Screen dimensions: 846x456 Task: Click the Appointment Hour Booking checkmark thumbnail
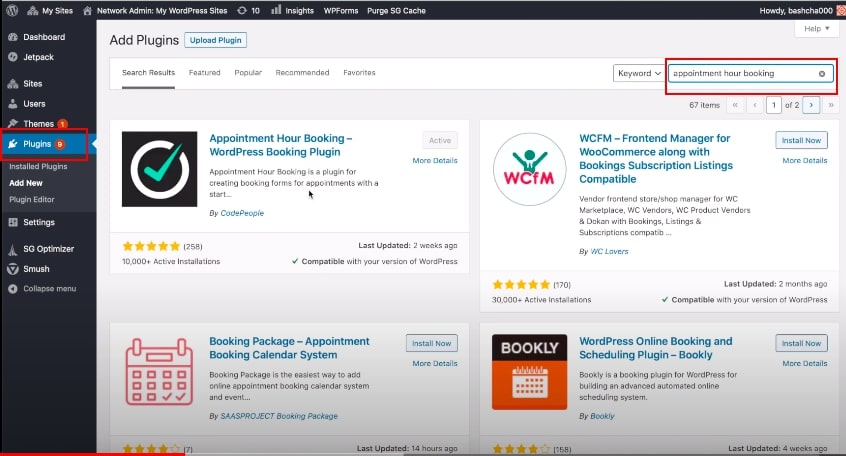(x=160, y=169)
